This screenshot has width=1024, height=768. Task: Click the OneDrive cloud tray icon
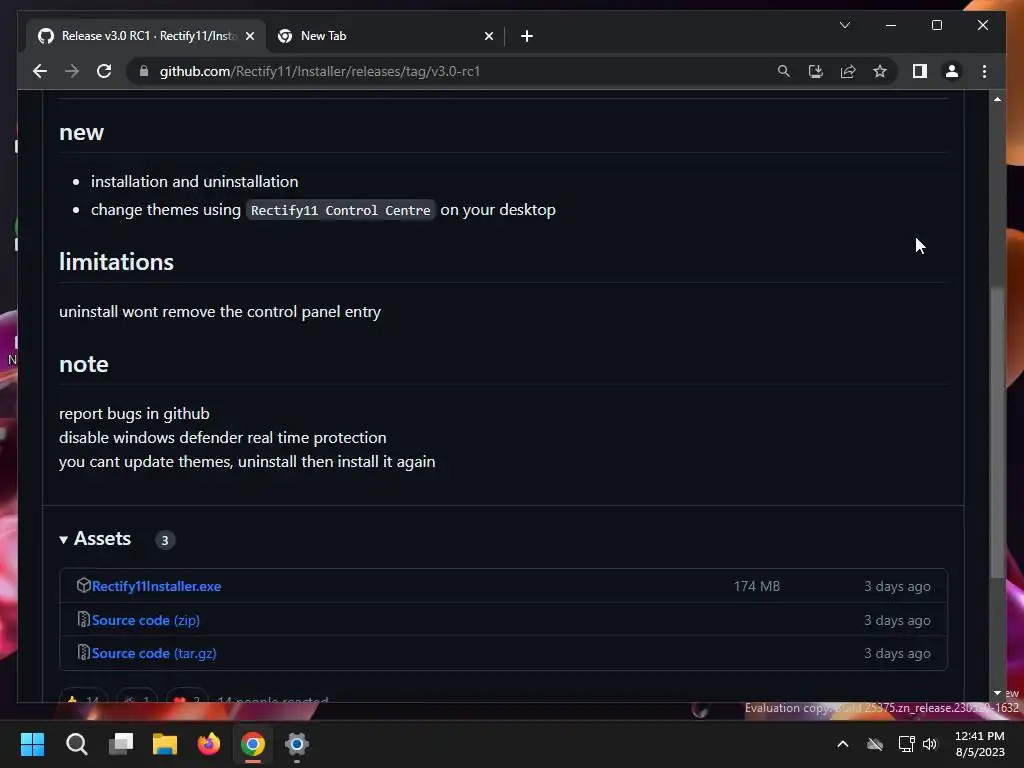point(875,744)
